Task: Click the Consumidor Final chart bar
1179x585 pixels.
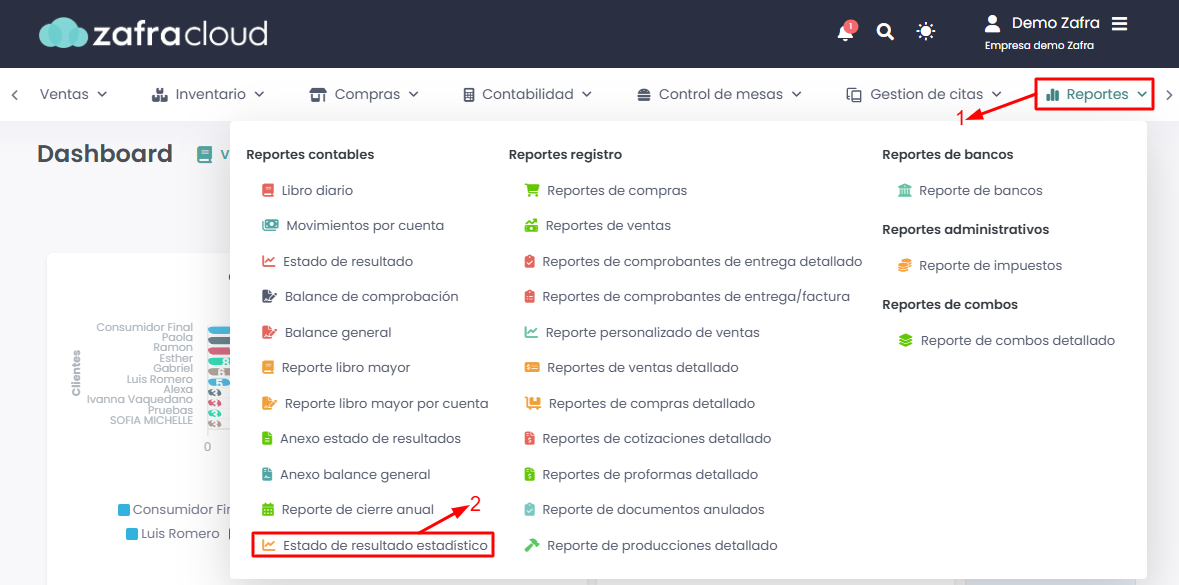Action: click(219, 330)
